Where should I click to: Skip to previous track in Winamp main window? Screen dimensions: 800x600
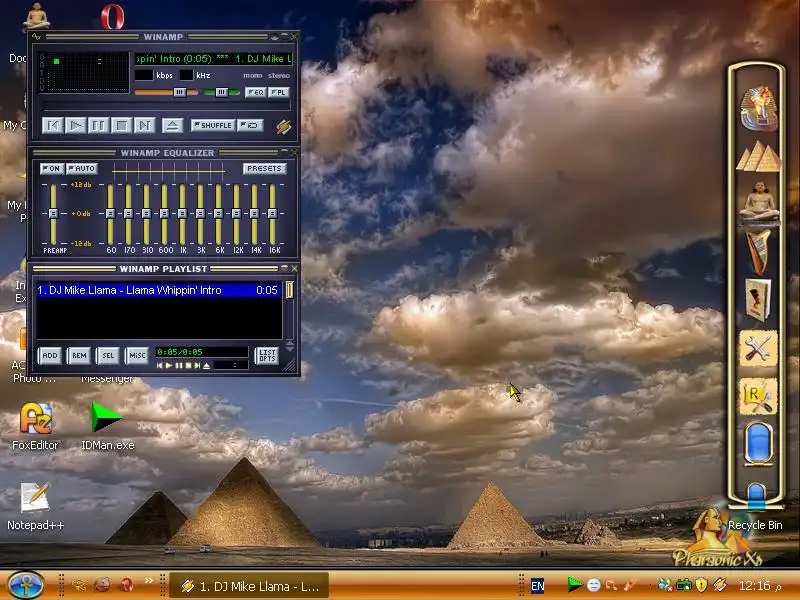(52, 125)
